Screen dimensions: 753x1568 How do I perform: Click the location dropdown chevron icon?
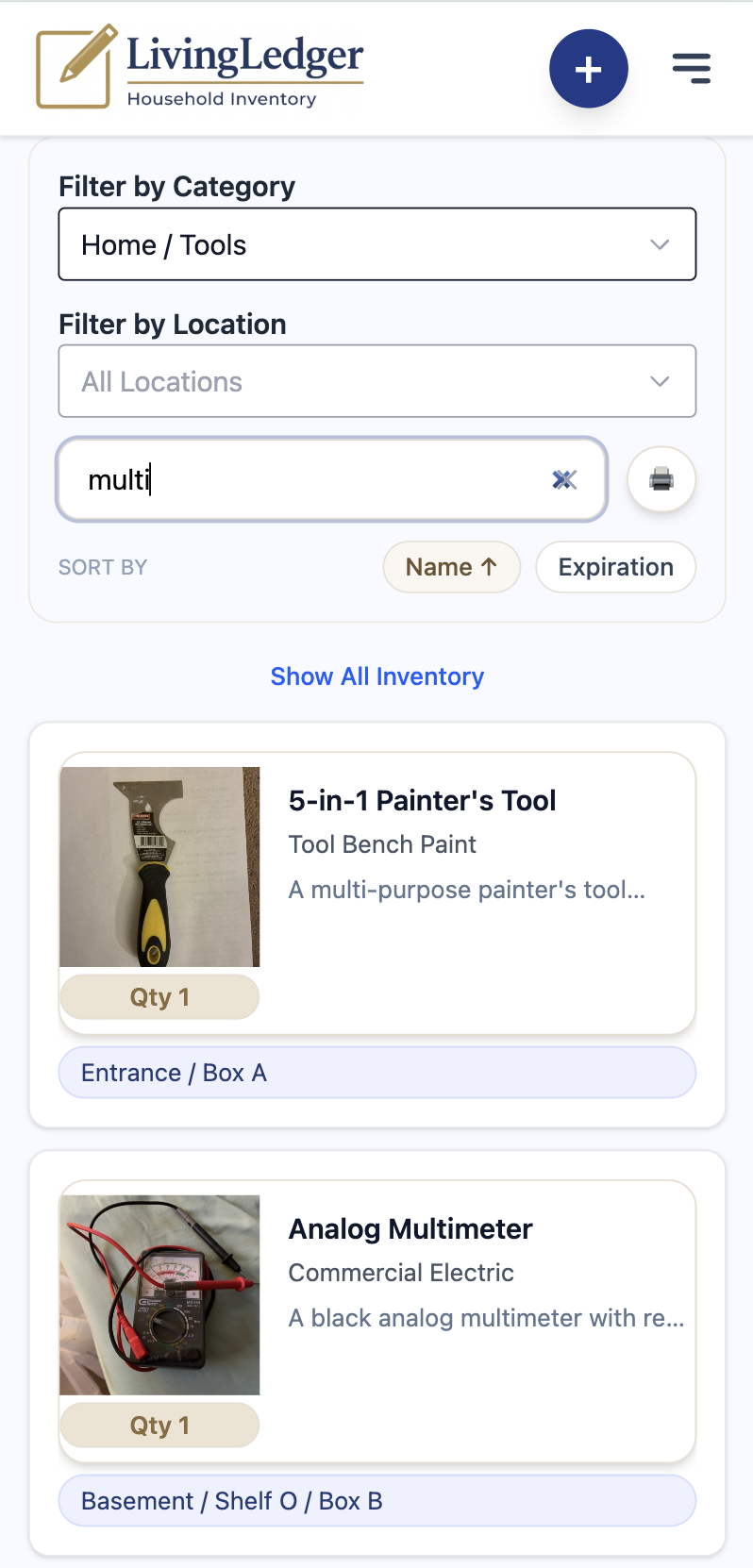660,381
